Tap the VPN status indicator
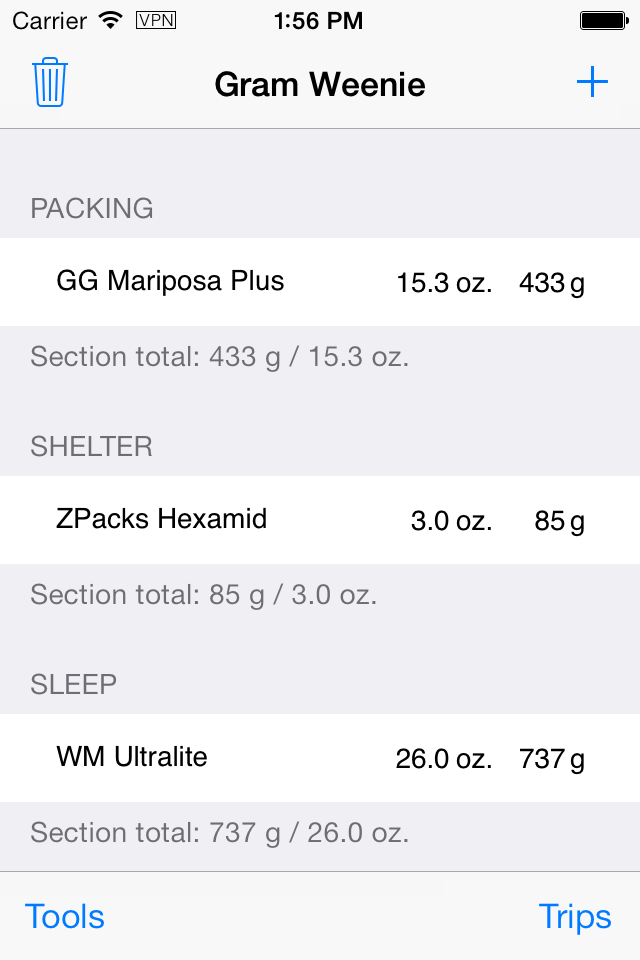 coord(156,21)
